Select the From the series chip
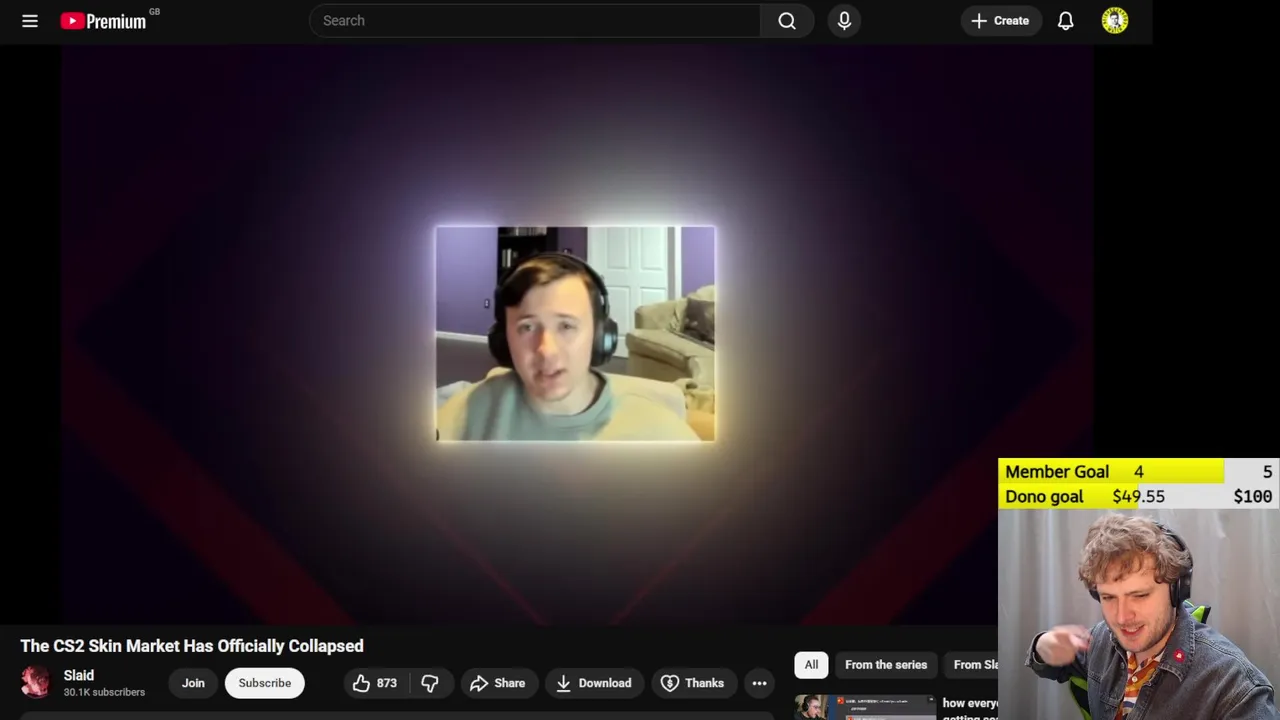Image resolution: width=1280 pixels, height=720 pixels. point(886,665)
